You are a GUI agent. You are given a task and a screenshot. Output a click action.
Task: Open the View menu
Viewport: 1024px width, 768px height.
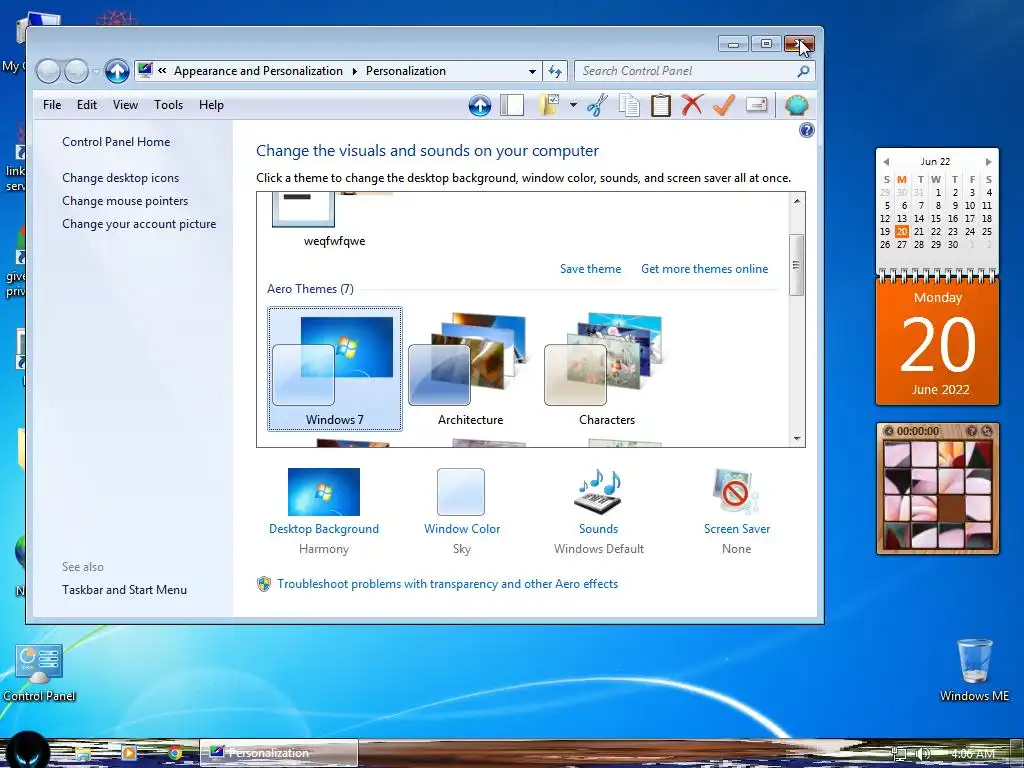pos(125,104)
